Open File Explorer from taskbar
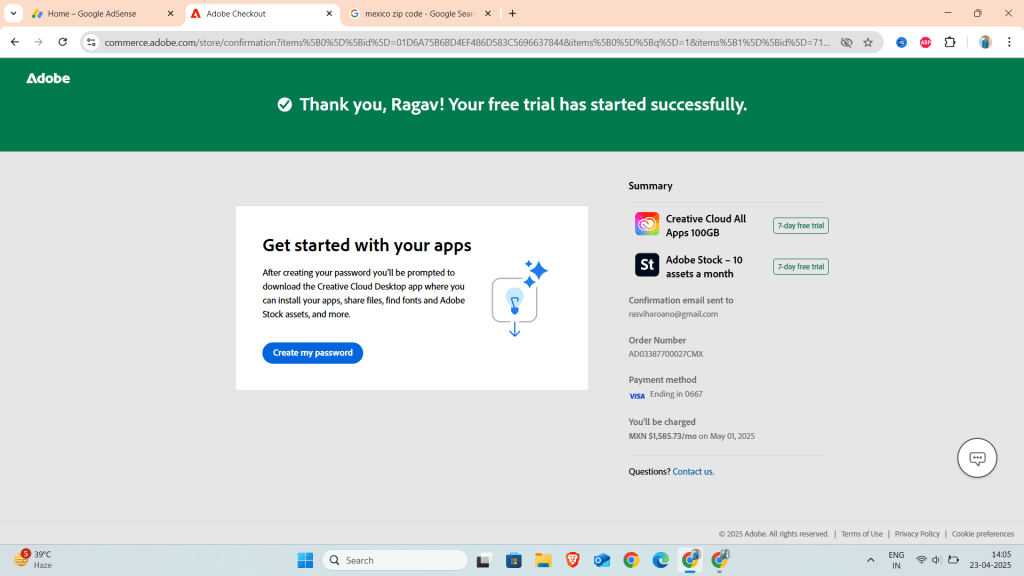The height and width of the screenshot is (576, 1024). coord(543,560)
